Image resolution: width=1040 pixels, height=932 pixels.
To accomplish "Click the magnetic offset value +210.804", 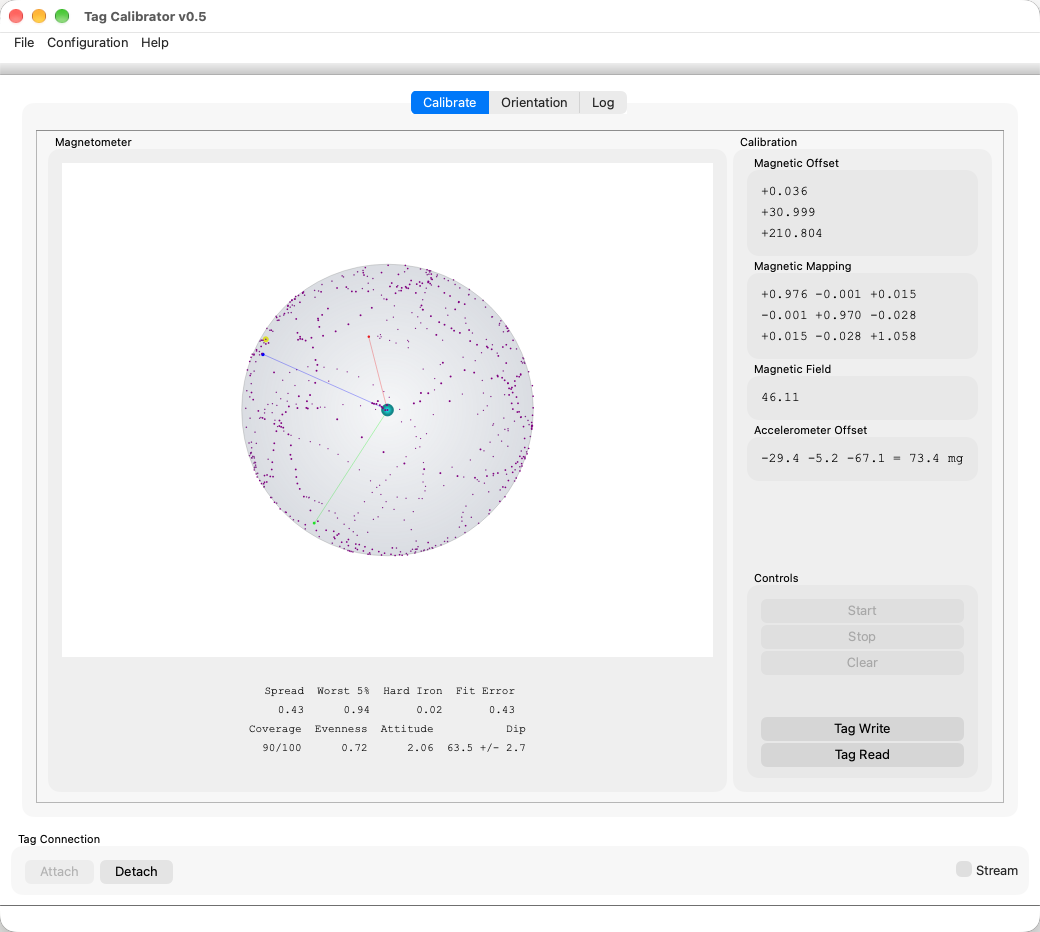I will pyautogui.click(x=791, y=233).
